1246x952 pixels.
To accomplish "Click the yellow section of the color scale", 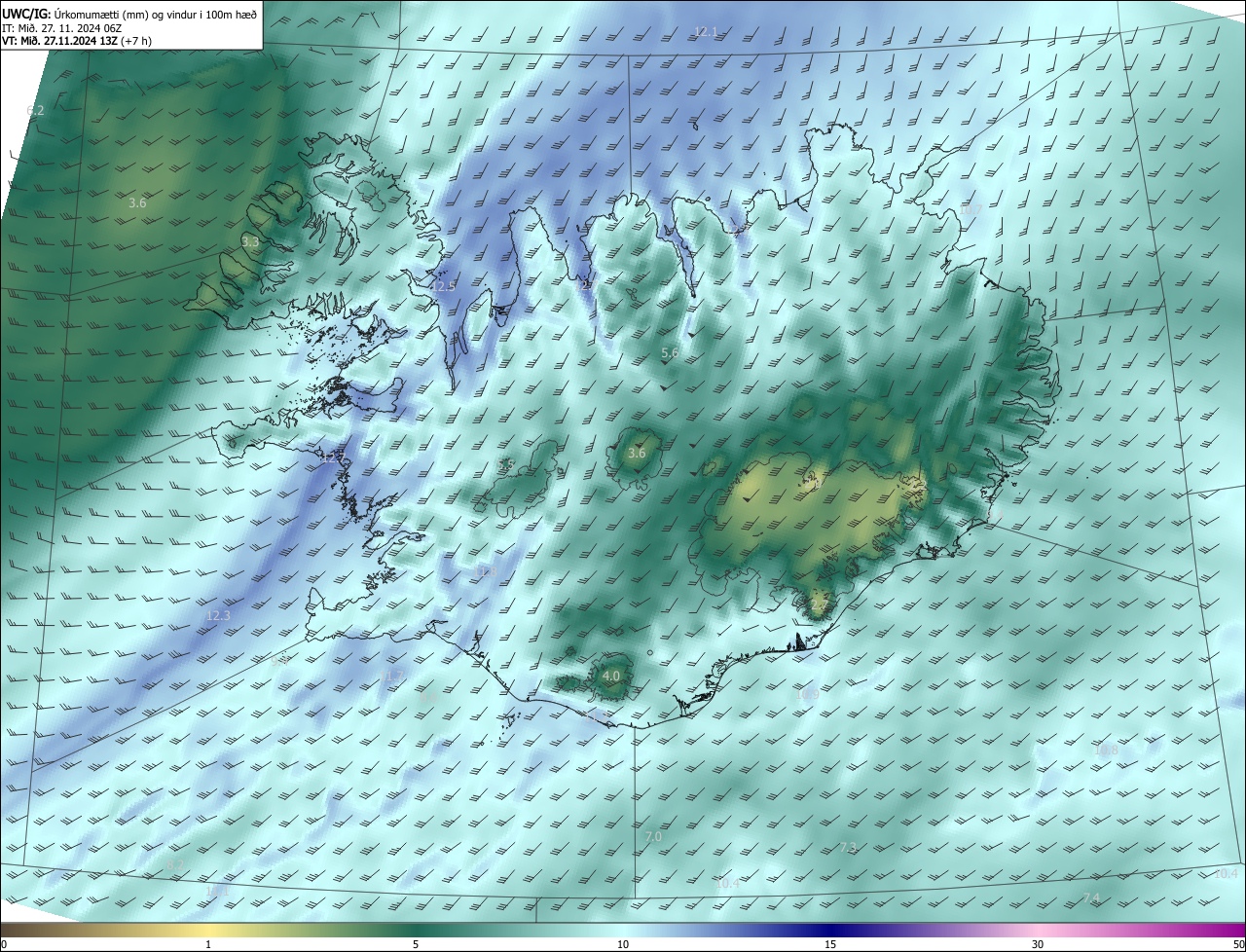I will (208, 931).
